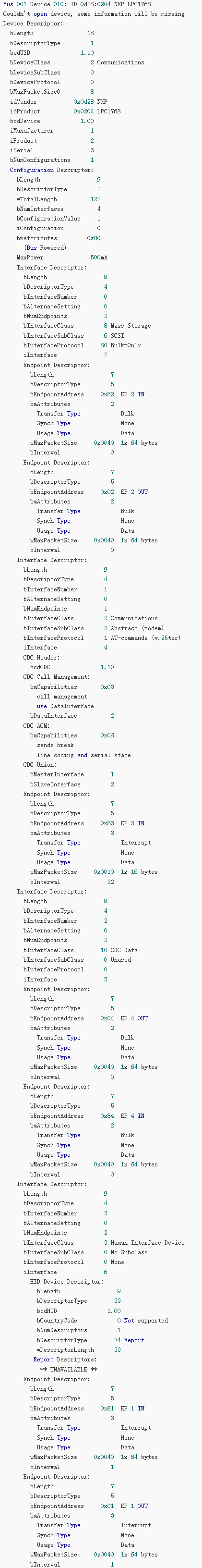Click the bMasterInterface field label
This screenshot has height=1568, width=202.
coord(57,774)
